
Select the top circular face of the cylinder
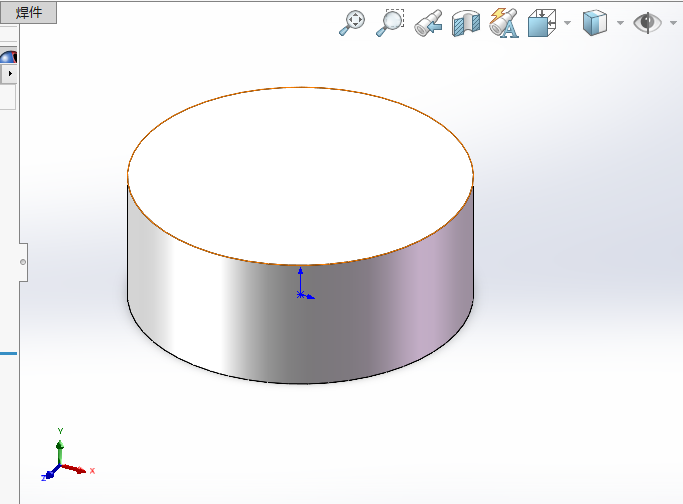300,176
